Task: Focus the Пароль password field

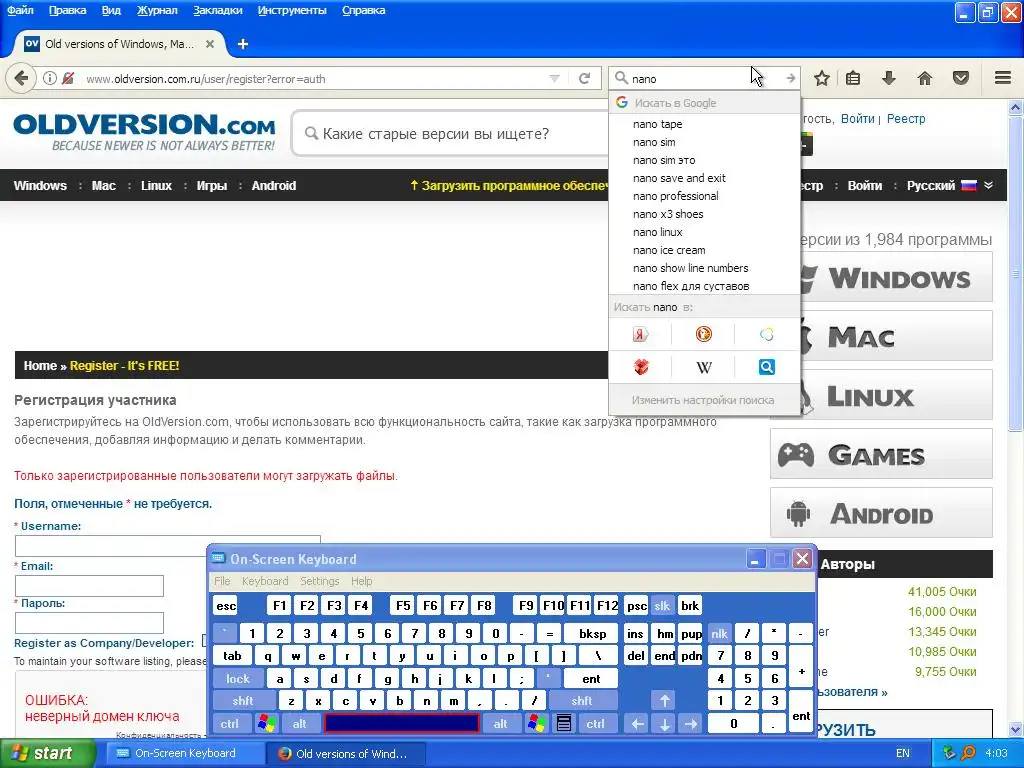Action: click(89, 622)
